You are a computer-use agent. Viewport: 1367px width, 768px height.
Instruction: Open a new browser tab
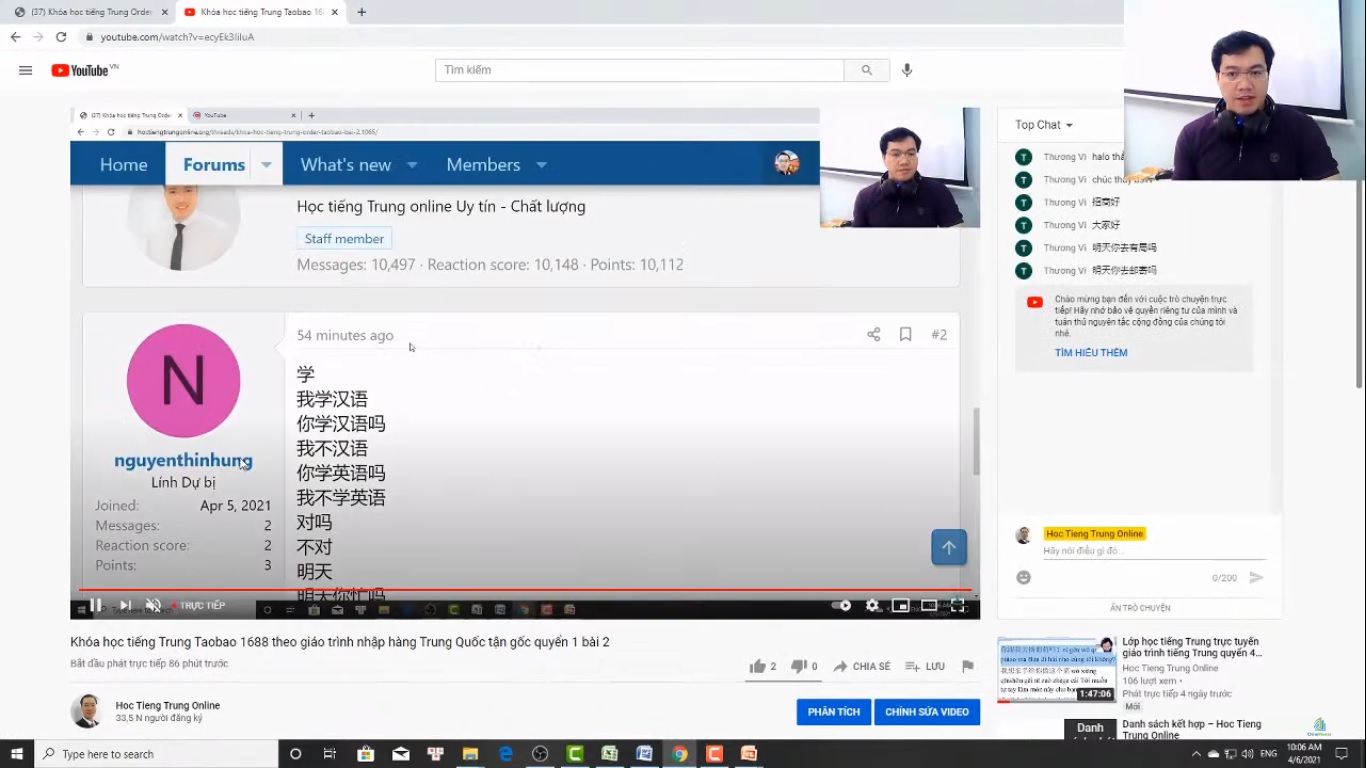click(362, 12)
